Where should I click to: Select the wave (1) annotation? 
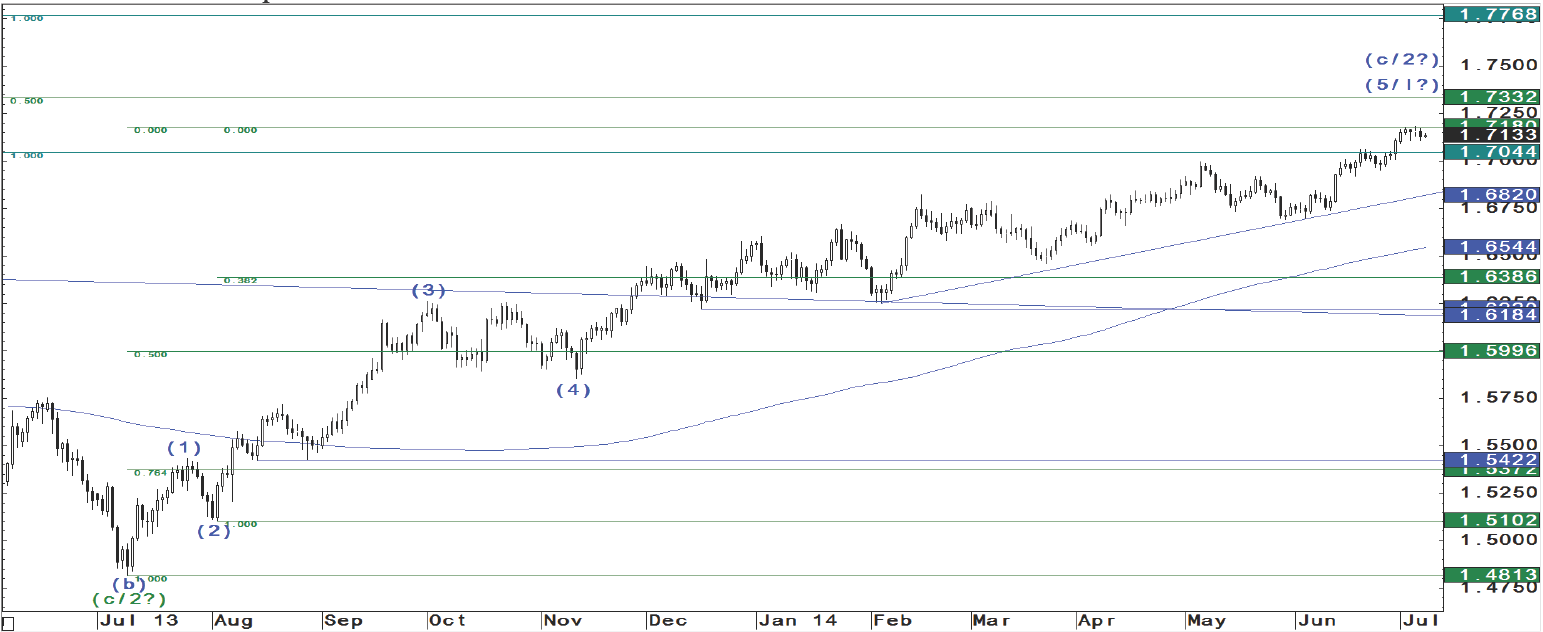pyautogui.click(x=183, y=447)
